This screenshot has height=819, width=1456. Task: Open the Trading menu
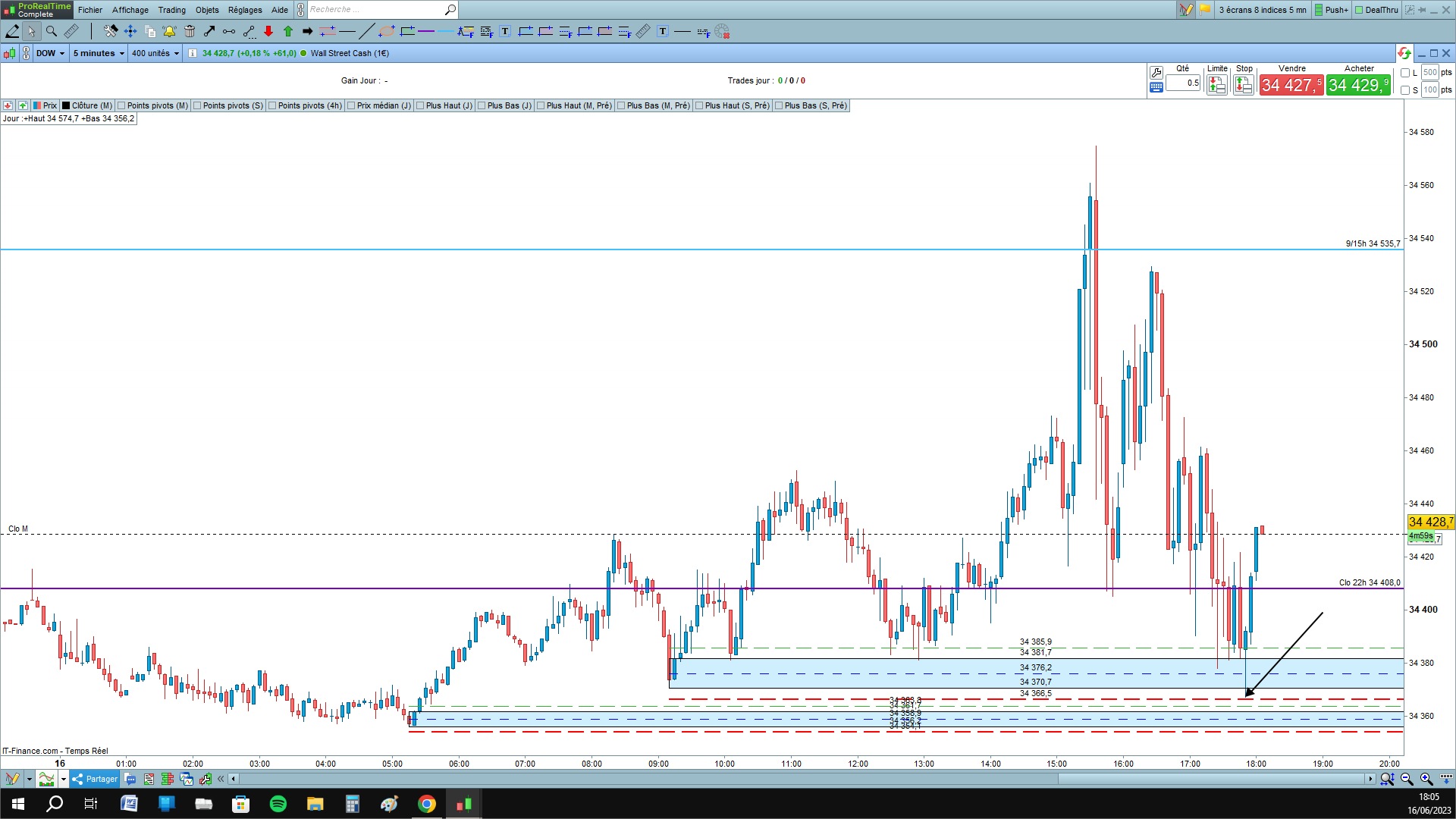coord(171,10)
